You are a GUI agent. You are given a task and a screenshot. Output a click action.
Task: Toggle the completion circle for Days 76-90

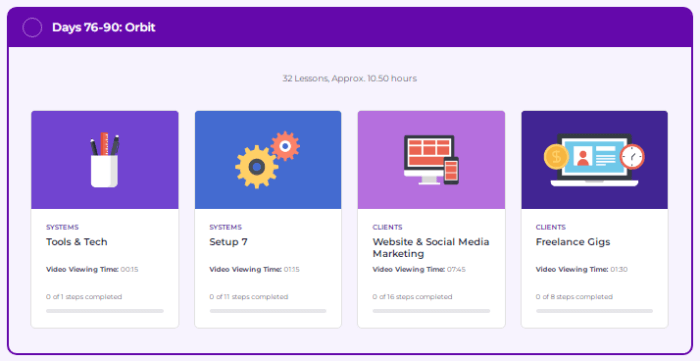pyautogui.click(x=32, y=27)
